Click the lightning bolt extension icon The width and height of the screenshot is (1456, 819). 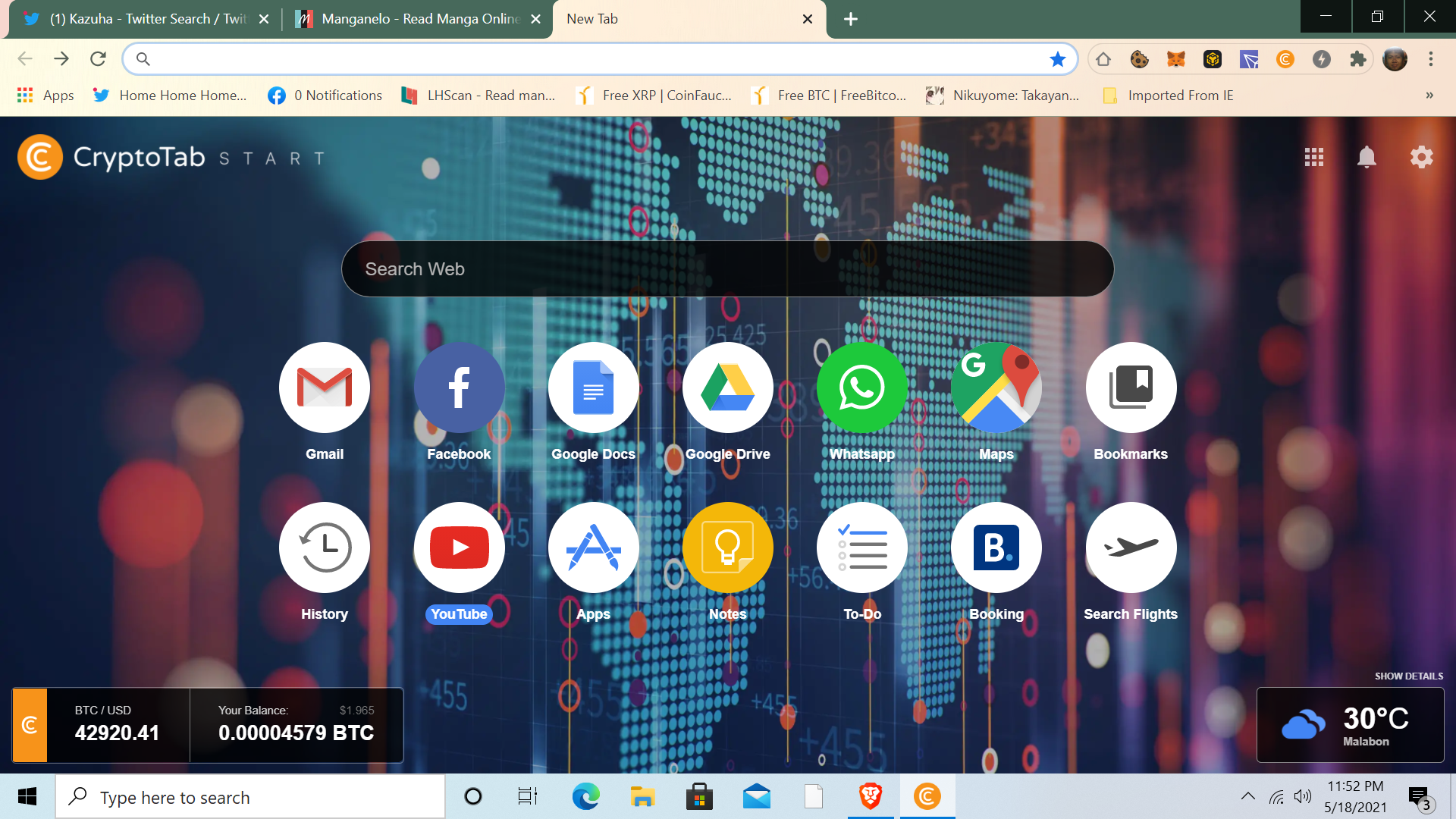coord(1321,59)
